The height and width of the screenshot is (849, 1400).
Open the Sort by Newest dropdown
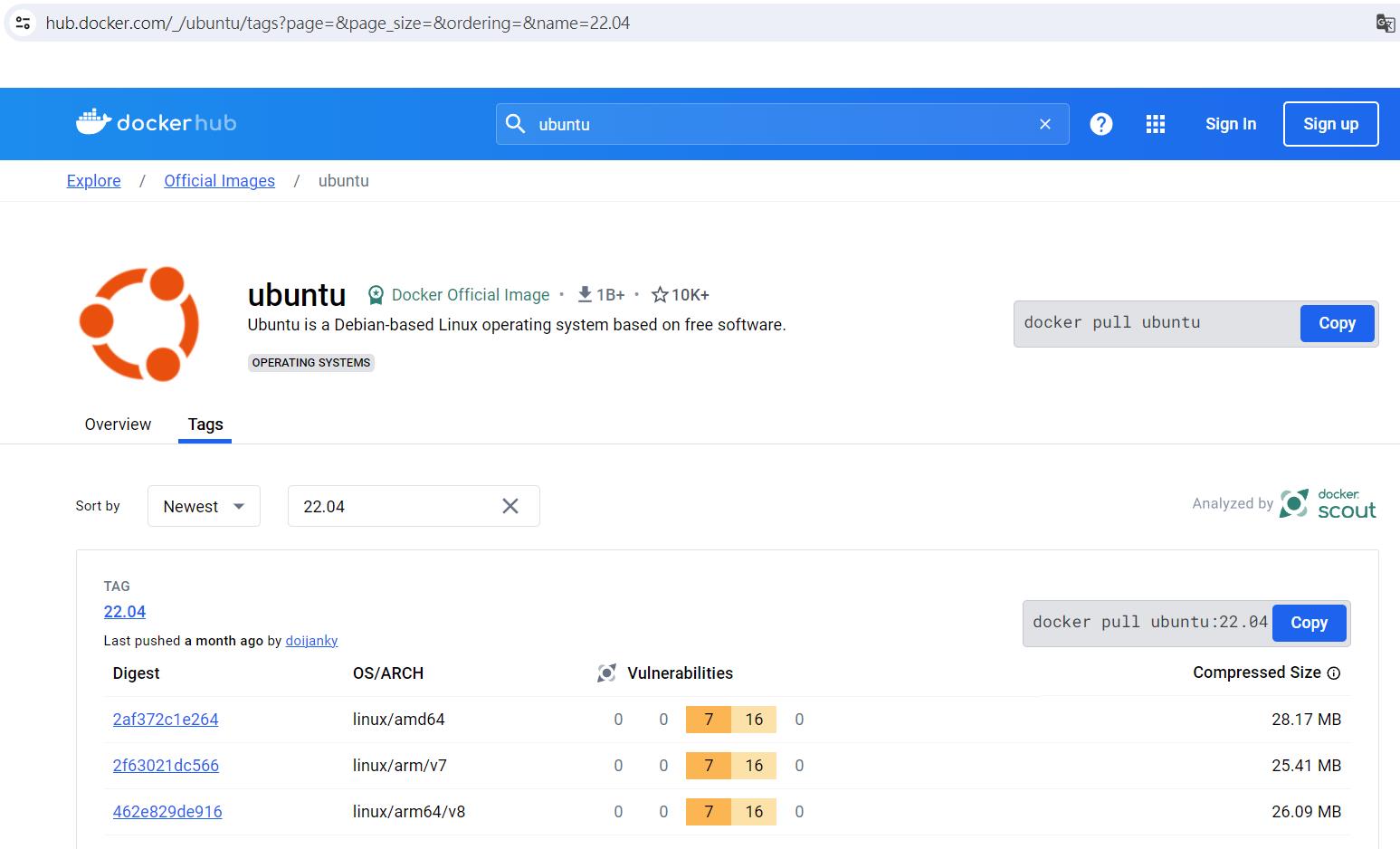(x=204, y=506)
